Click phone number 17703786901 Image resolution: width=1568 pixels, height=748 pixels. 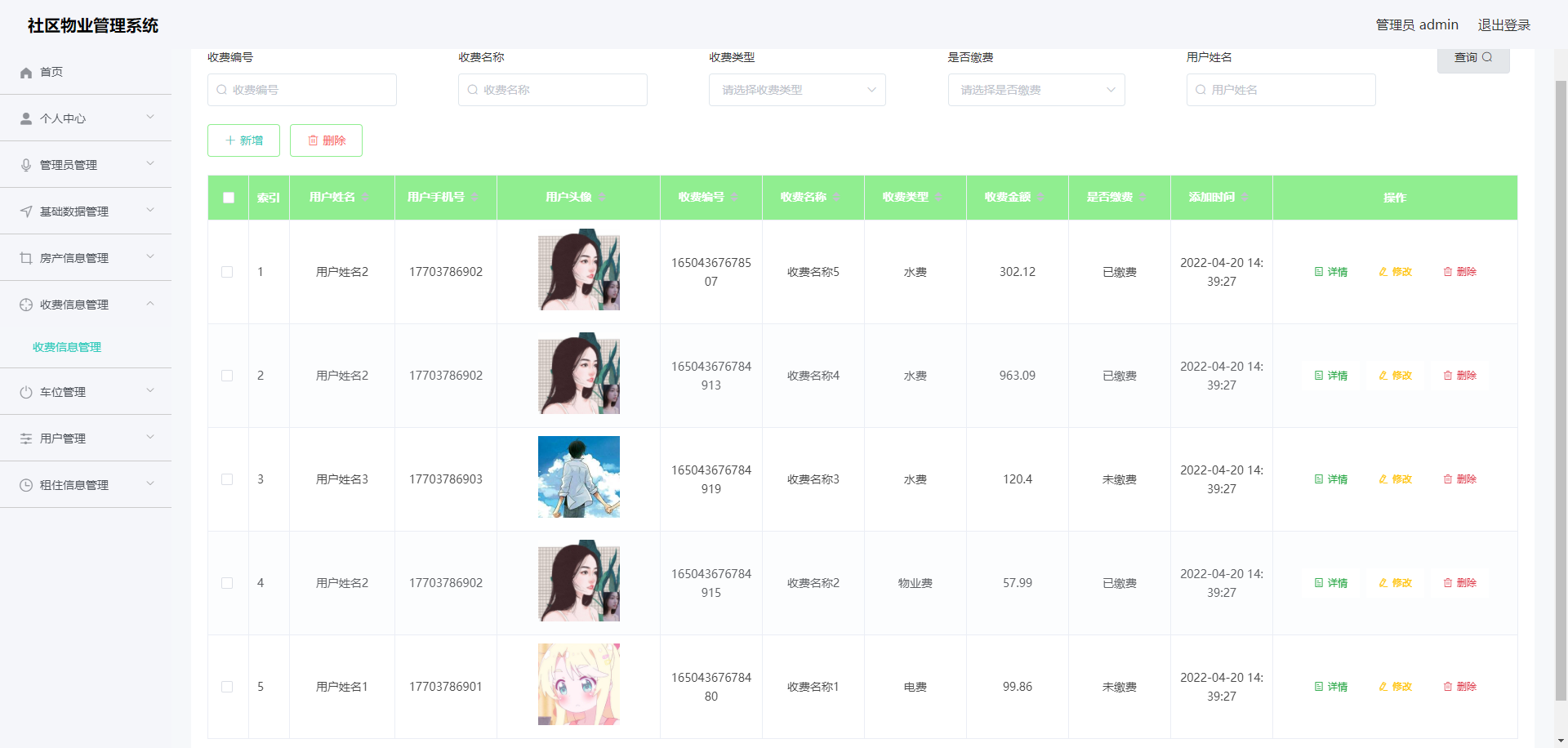(x=446, y=687)
